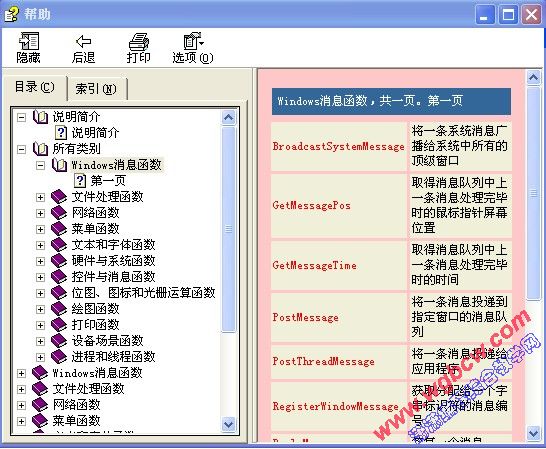Open the BroadcastSystemMessage function link
This screenshot has width=546, height=449.
pyautogui.click(x=338, y=146)
